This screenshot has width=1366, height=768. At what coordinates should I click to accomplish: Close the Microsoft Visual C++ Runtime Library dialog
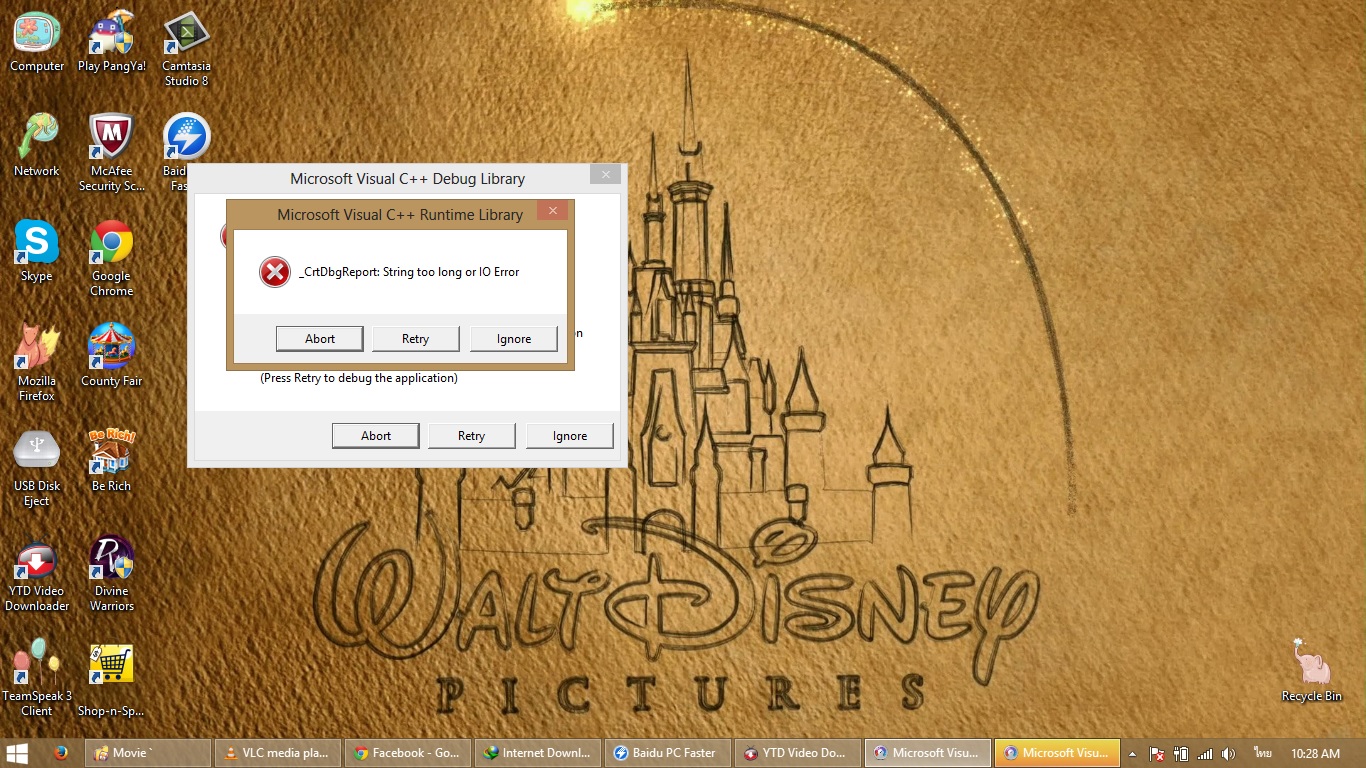[x=553, y=210]
